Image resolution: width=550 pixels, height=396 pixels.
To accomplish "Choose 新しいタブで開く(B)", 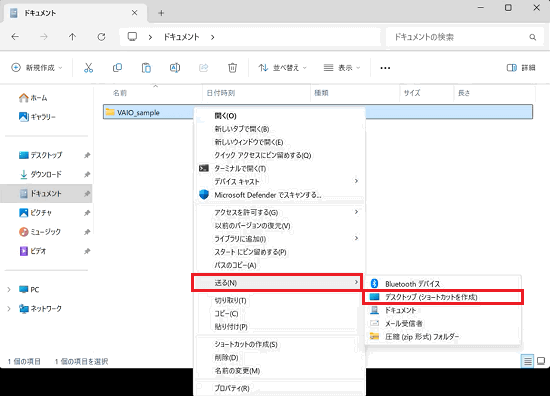I will (x=279, y=129).
